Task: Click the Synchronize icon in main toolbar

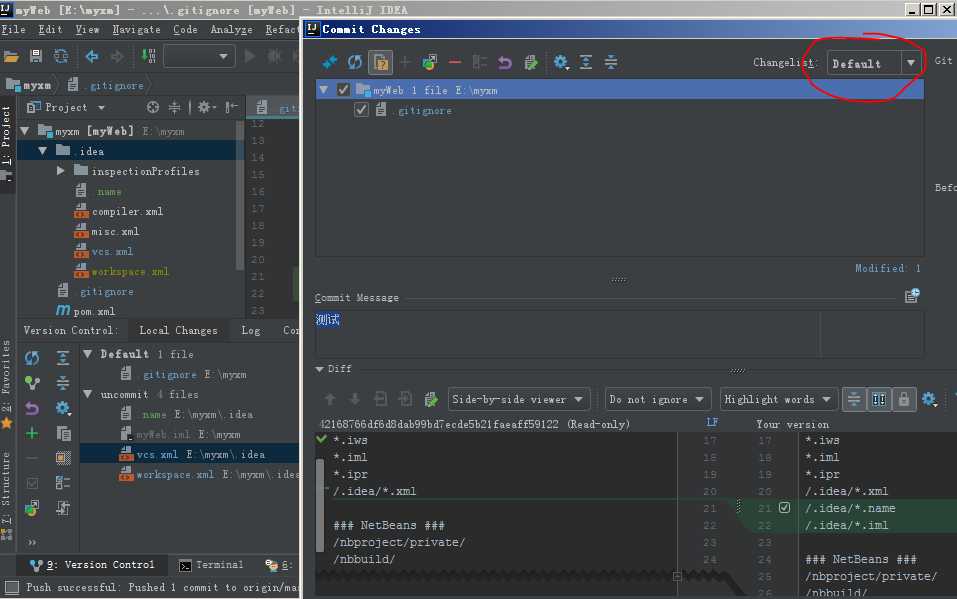Action: tap(61, 57)
